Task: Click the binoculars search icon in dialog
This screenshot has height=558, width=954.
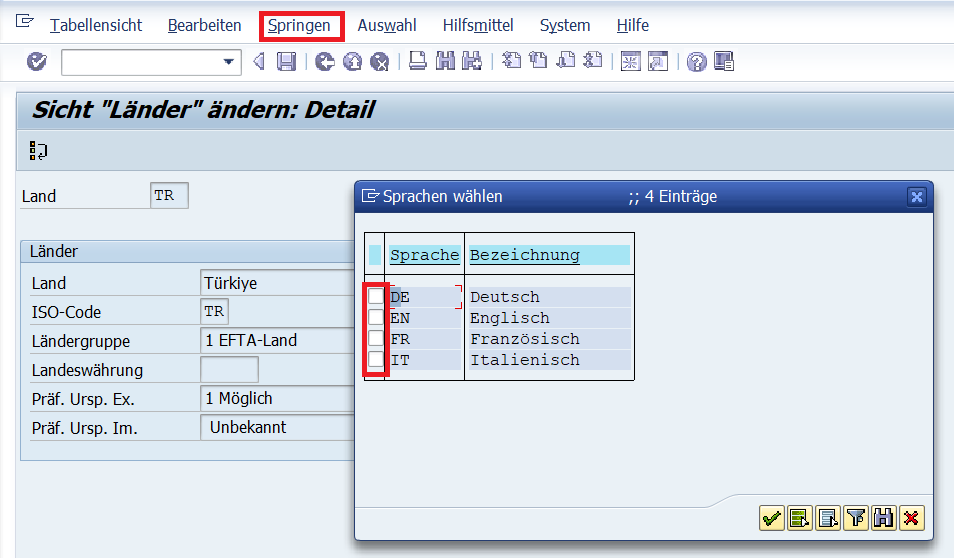Action: [x=883, y=518]
